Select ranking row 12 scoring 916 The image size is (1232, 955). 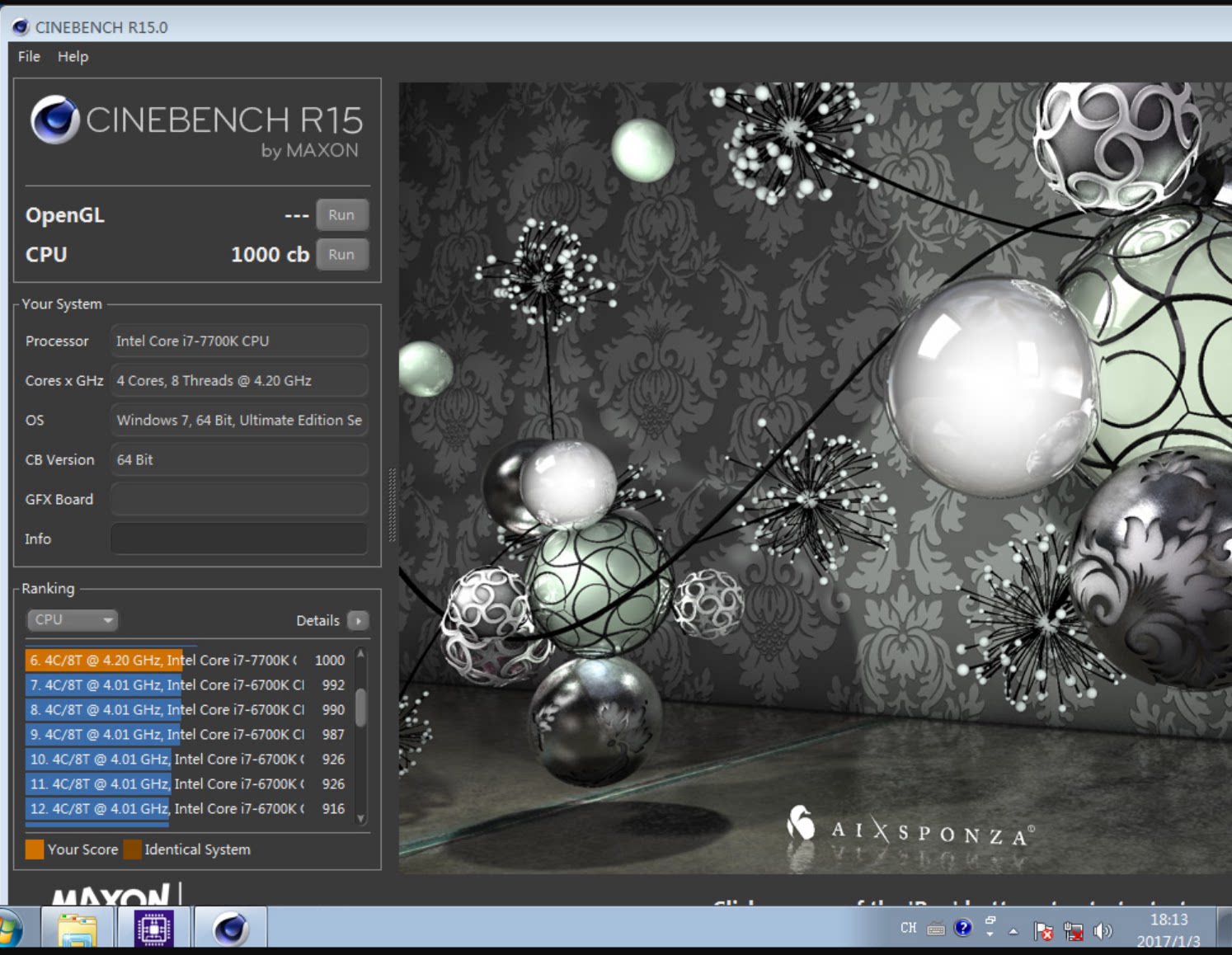pos(188,808)
